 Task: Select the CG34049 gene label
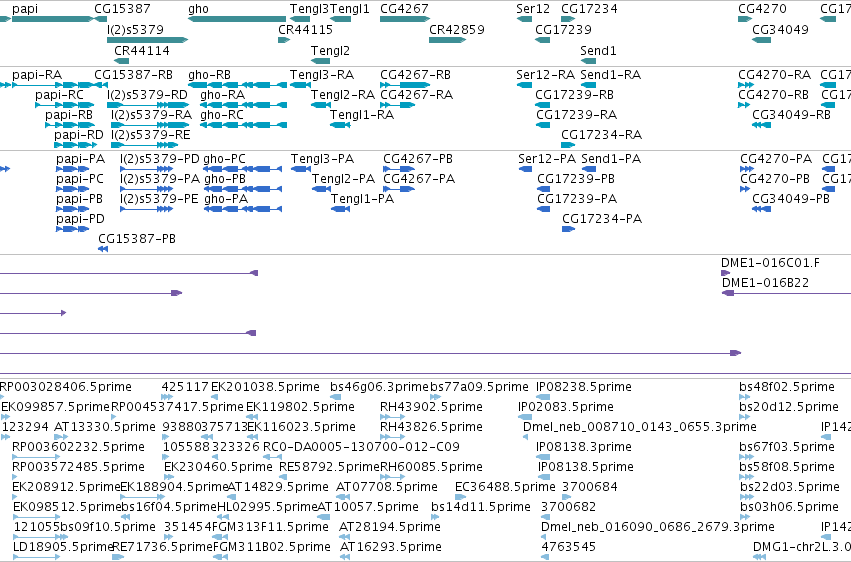tap(780, 29)
